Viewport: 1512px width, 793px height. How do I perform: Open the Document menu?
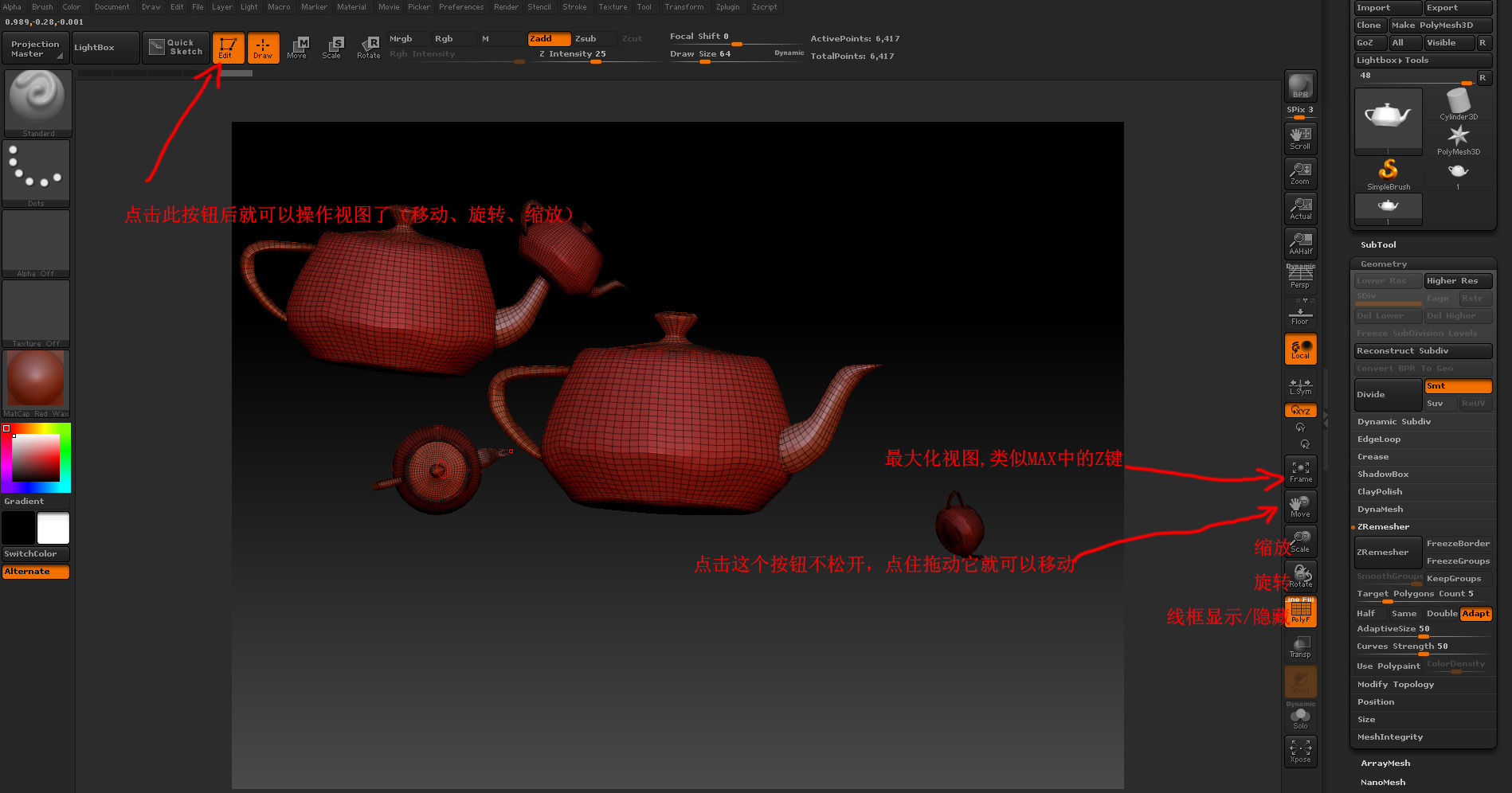click(112, 7)
